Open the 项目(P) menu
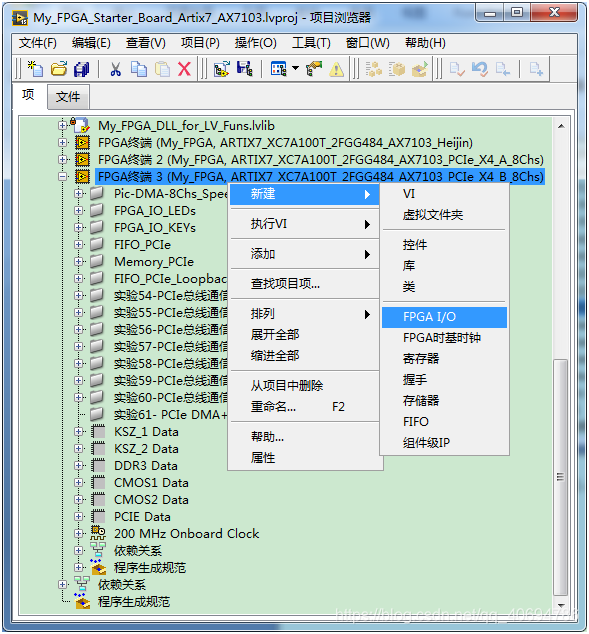Screen dimensions: 589x634 tap(200, 43)
